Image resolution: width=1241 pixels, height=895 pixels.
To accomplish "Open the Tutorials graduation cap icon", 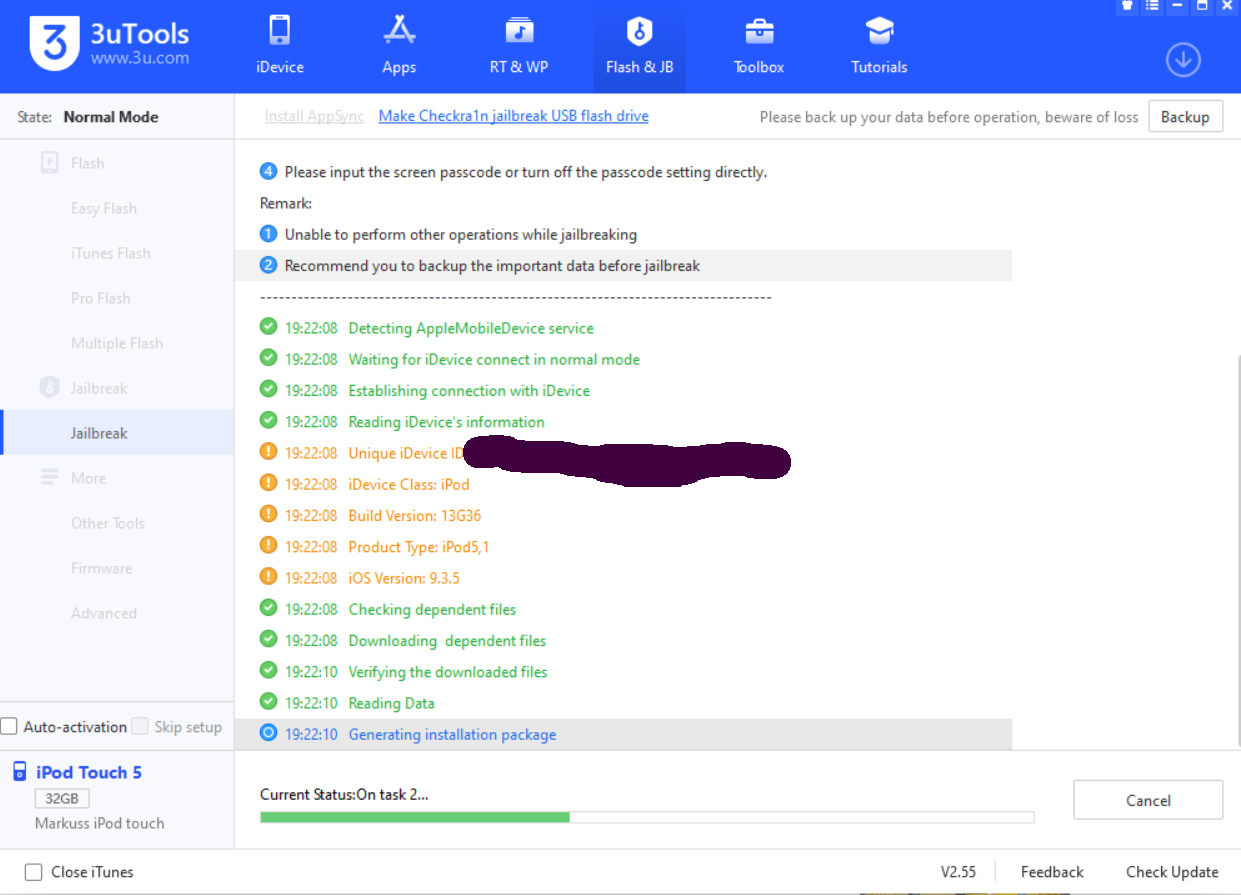I will [x=879, y=31].
